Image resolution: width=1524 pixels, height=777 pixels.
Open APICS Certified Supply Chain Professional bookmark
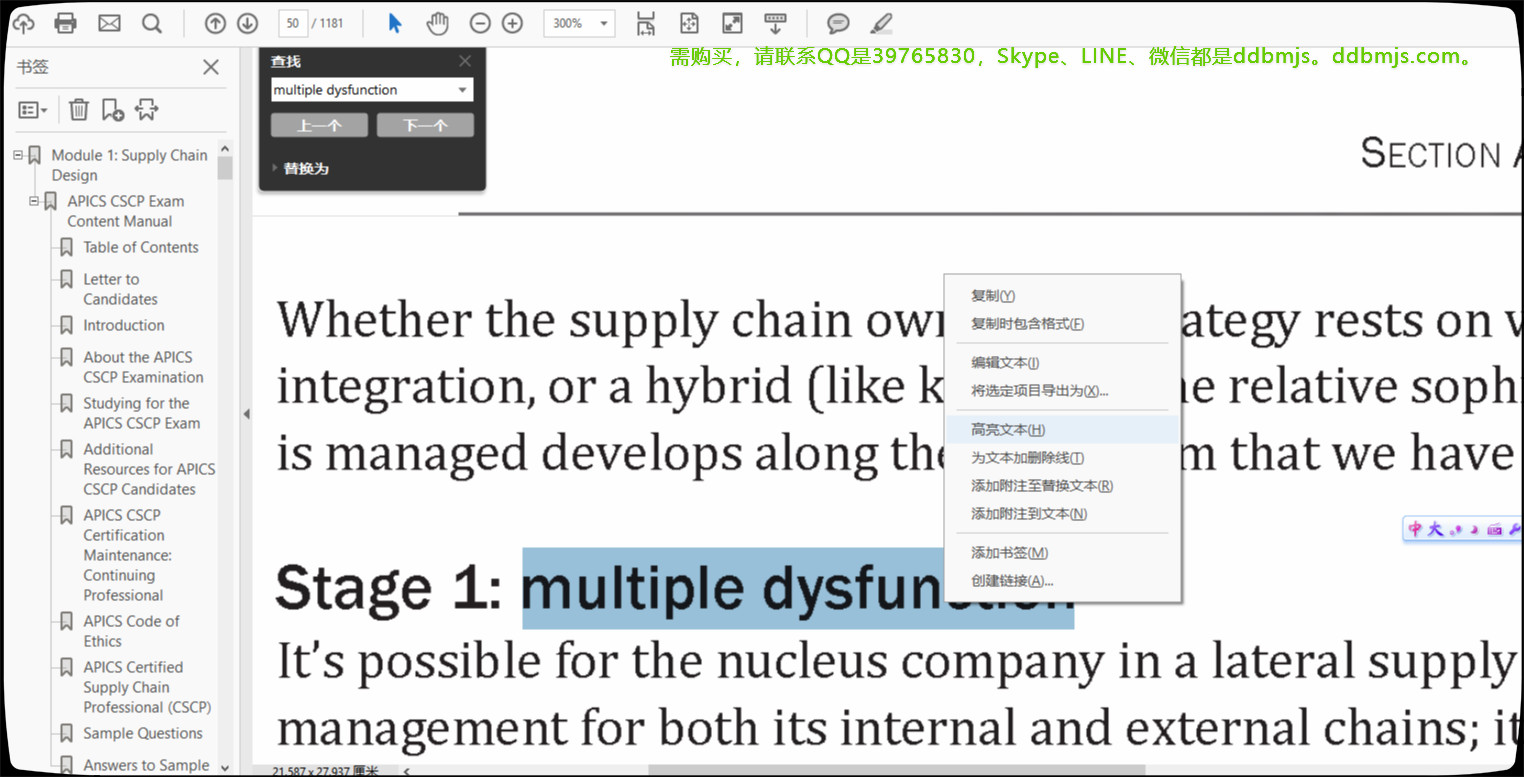click(x=147, y=687)
